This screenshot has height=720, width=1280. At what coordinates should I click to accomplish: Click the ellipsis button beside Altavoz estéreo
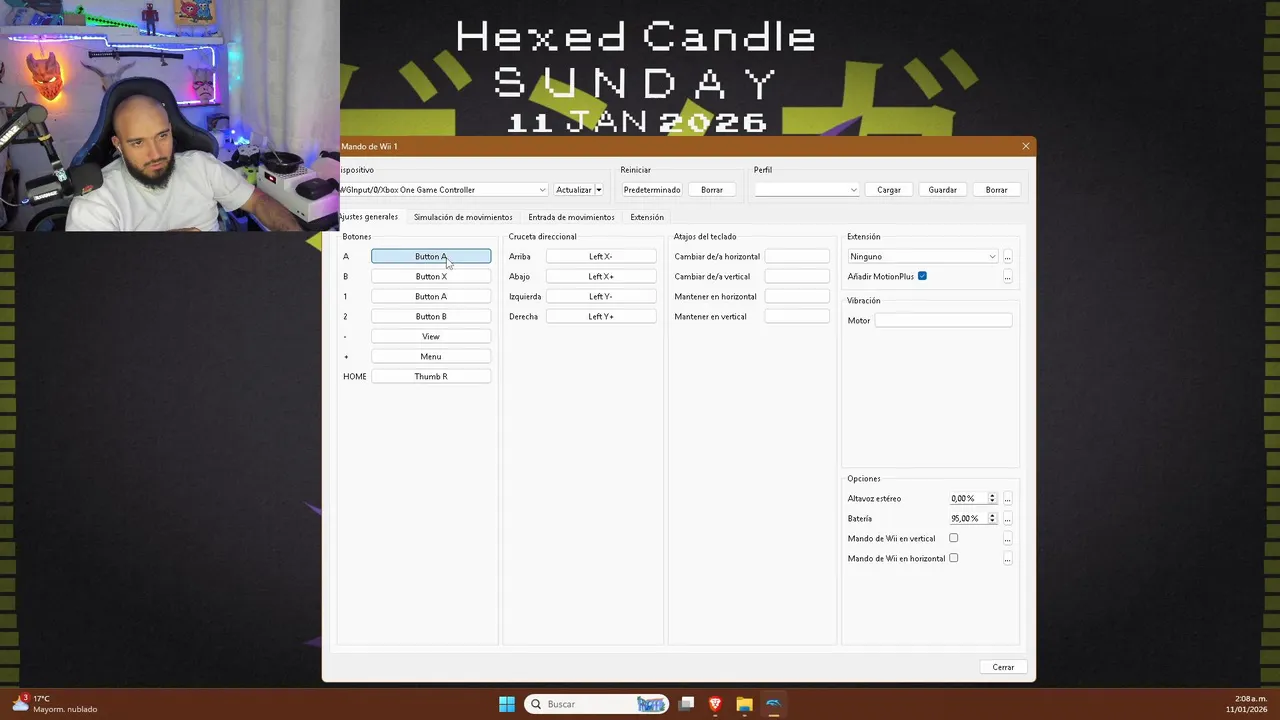tap(1007, 499)
